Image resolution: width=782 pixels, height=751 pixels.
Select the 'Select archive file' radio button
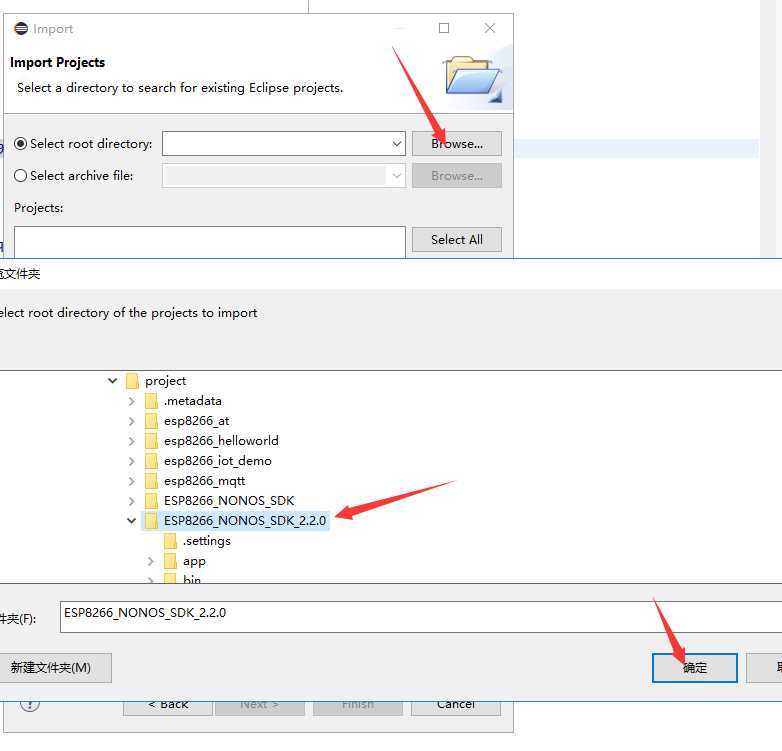click(x=20, y=176)
